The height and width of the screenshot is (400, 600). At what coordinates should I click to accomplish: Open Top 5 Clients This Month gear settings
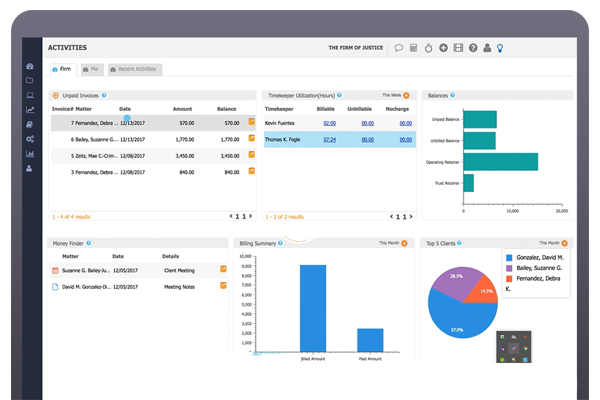point(564,243)
